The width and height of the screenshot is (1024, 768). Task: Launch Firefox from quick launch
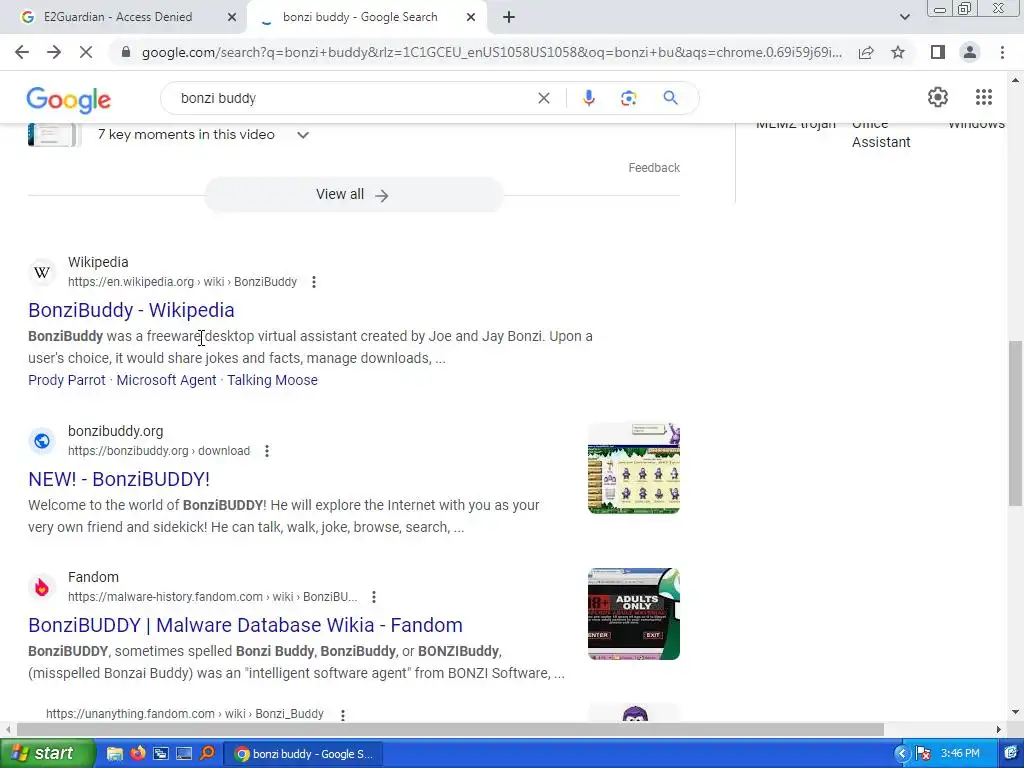138,754
